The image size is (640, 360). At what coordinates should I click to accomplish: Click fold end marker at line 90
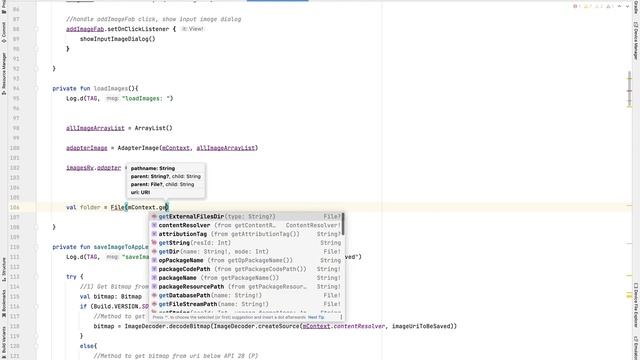click(x=36, y=49)
